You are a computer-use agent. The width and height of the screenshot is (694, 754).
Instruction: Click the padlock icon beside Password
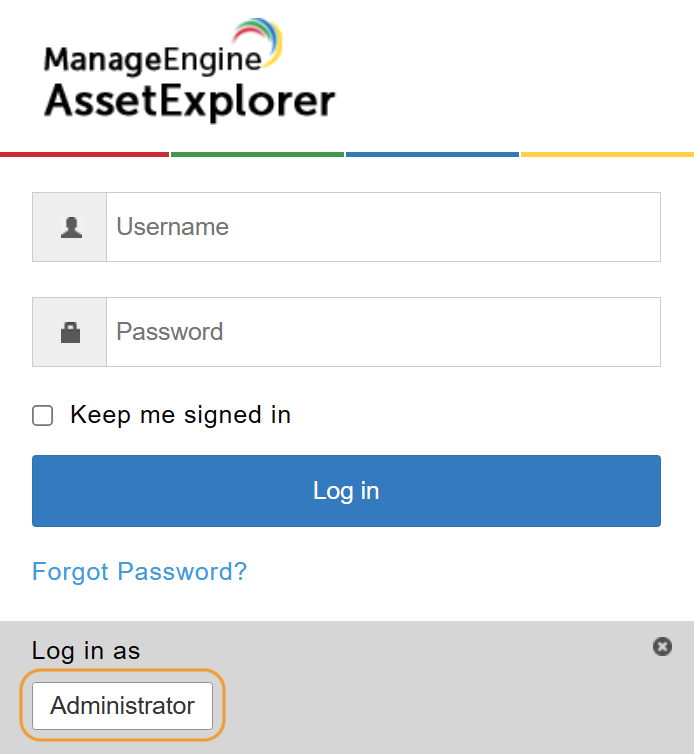[70, 332]
